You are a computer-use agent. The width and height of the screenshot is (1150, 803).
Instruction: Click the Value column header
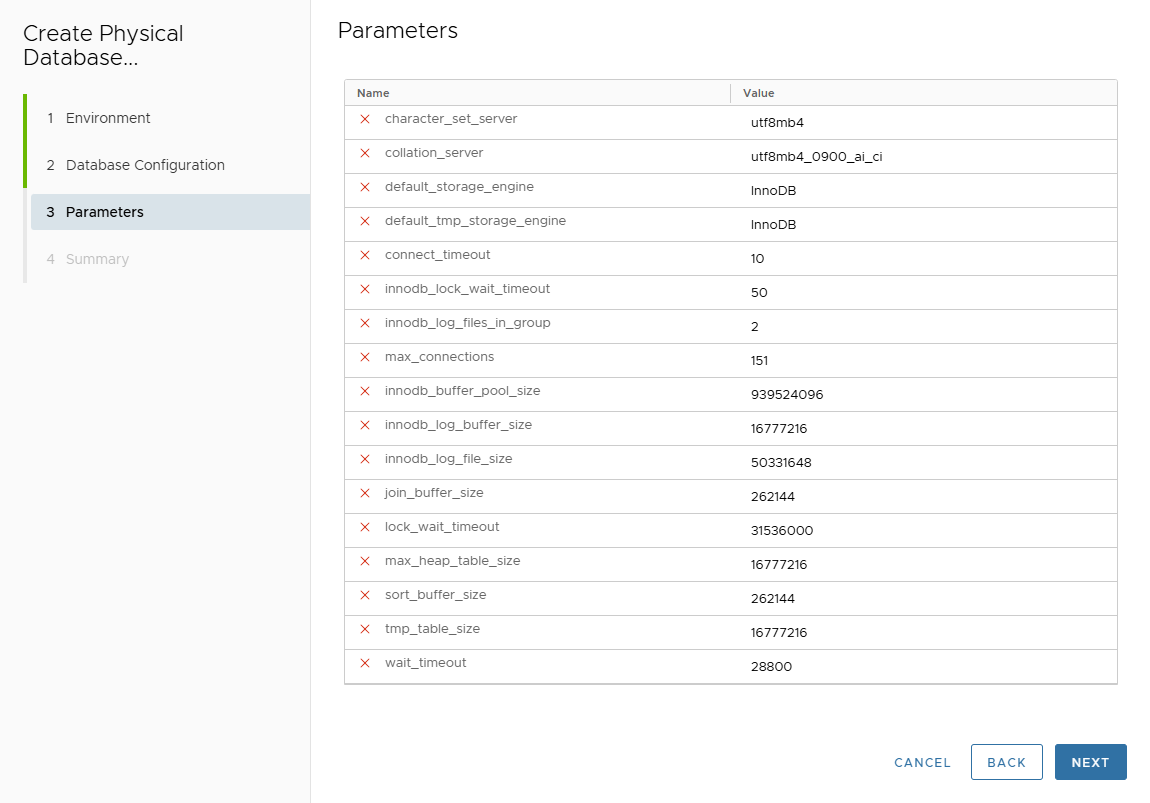pos(758,92)
